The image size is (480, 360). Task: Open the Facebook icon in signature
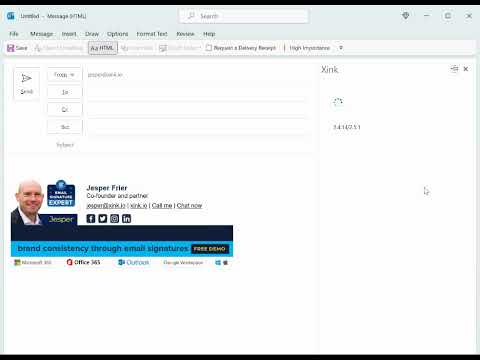91,219
